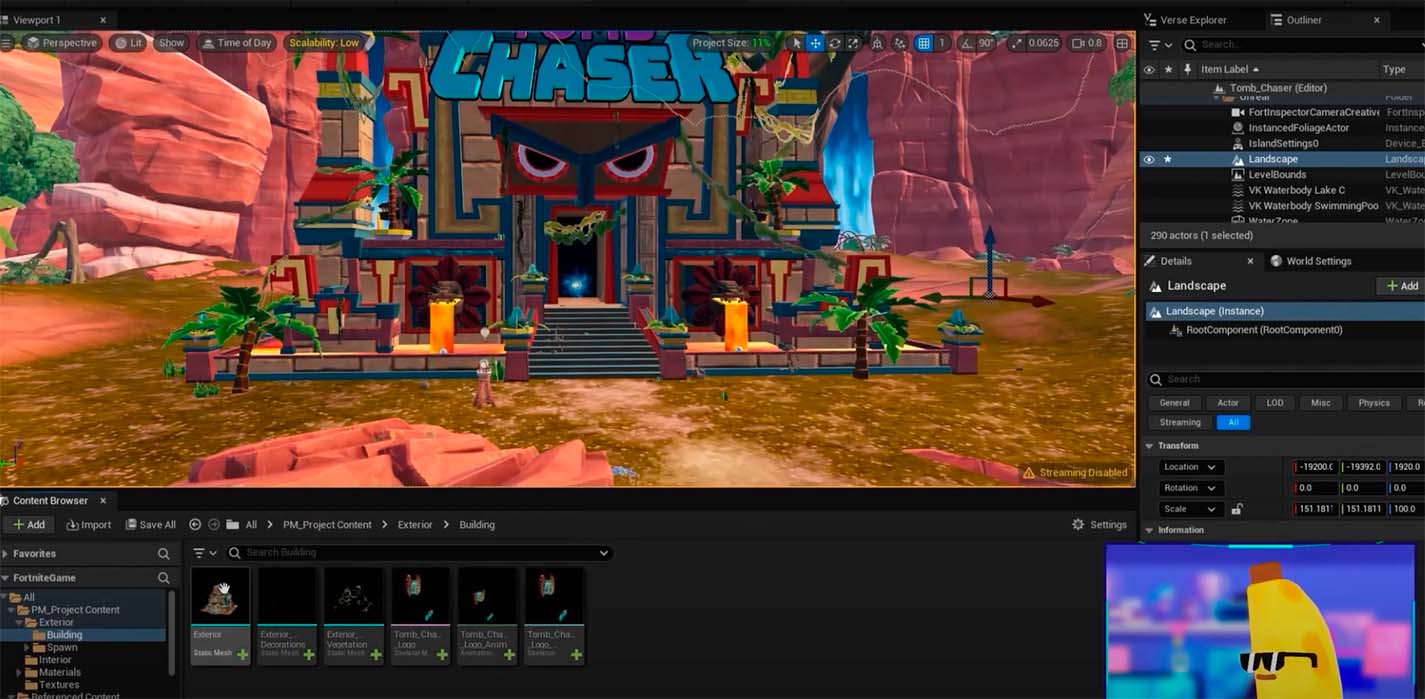The image size is (1425, 699).
Task: Select the All filter in Details
Action: pos(1233,422)
